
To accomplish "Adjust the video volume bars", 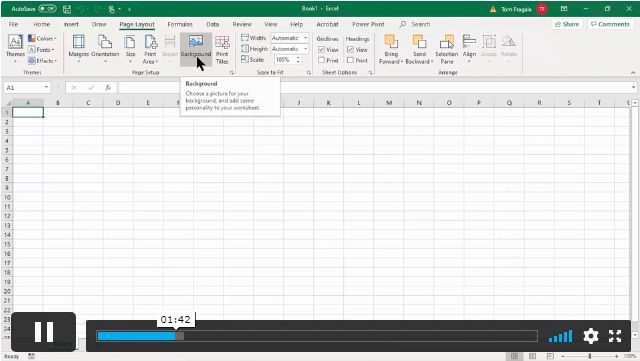I will coord(560,336).
